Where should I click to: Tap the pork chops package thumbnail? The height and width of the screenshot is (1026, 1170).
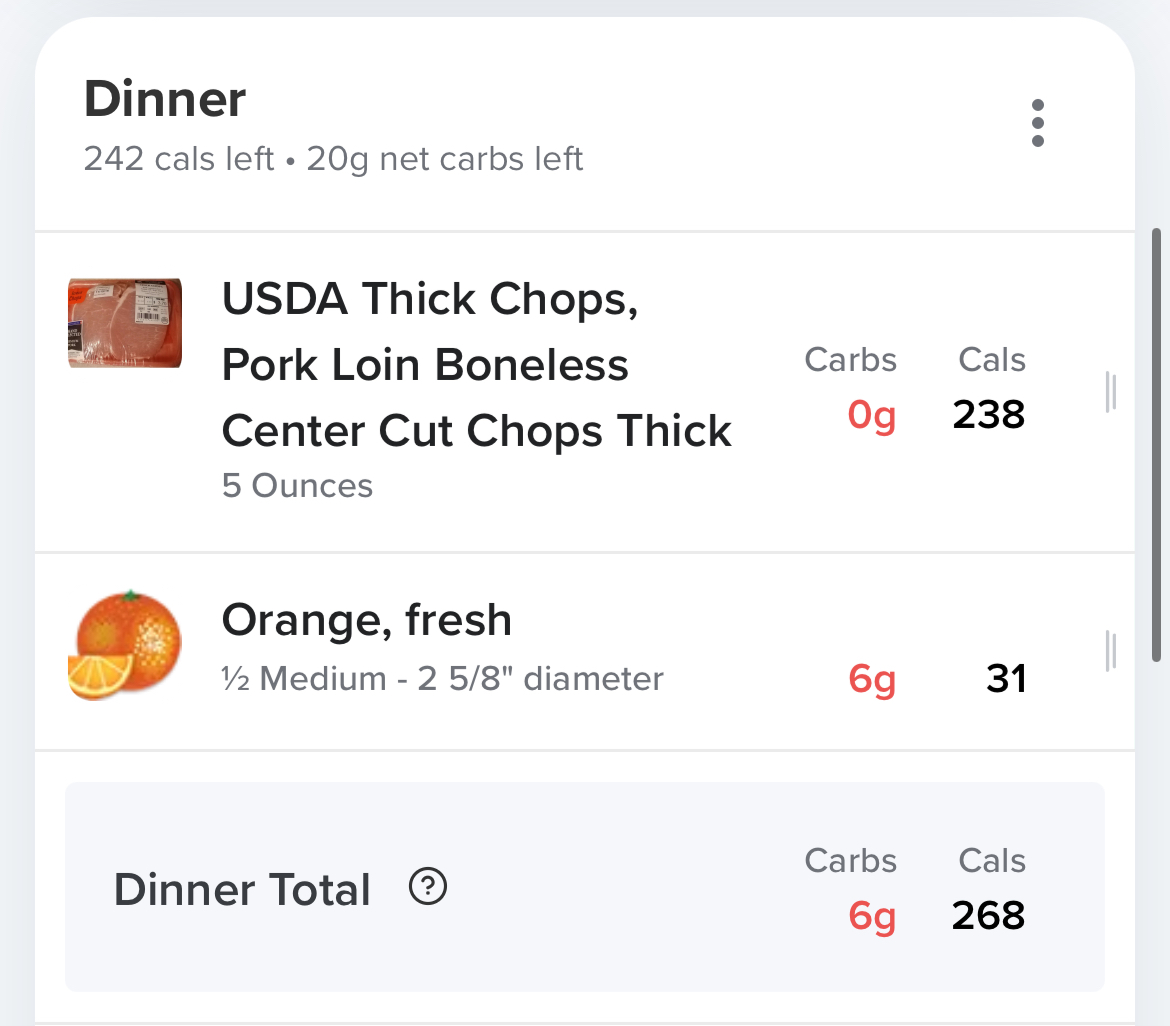(x=125, y=323)
